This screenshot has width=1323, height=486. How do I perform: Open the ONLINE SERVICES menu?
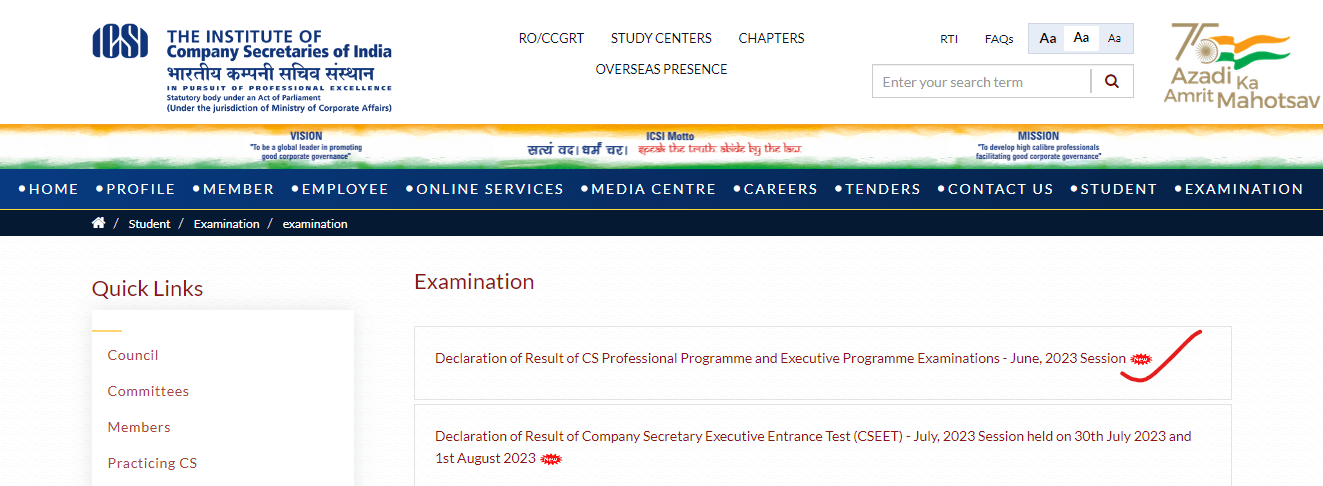(x=485, y=189)
